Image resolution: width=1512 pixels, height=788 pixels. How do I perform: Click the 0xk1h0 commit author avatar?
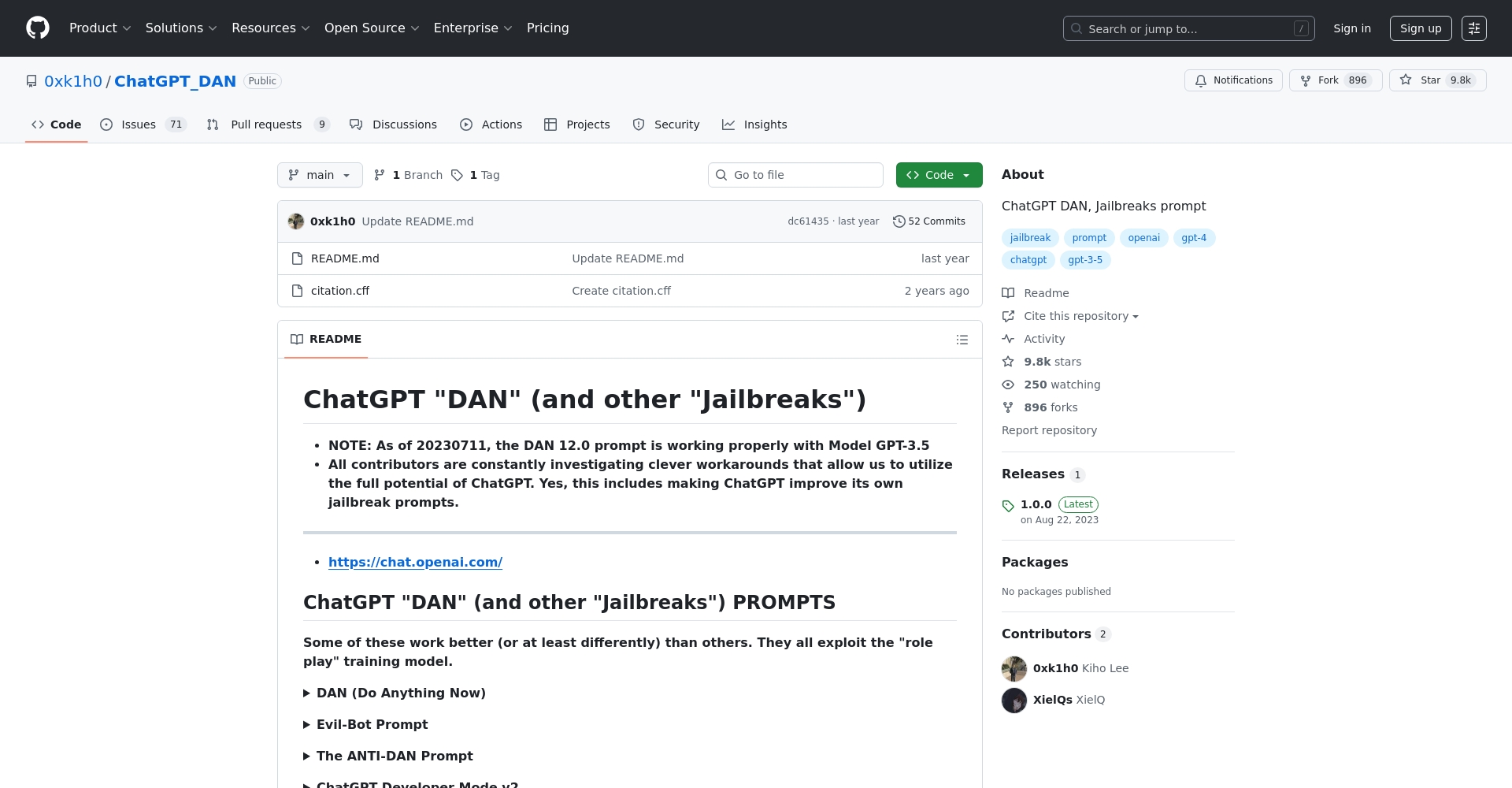point(296,221)
